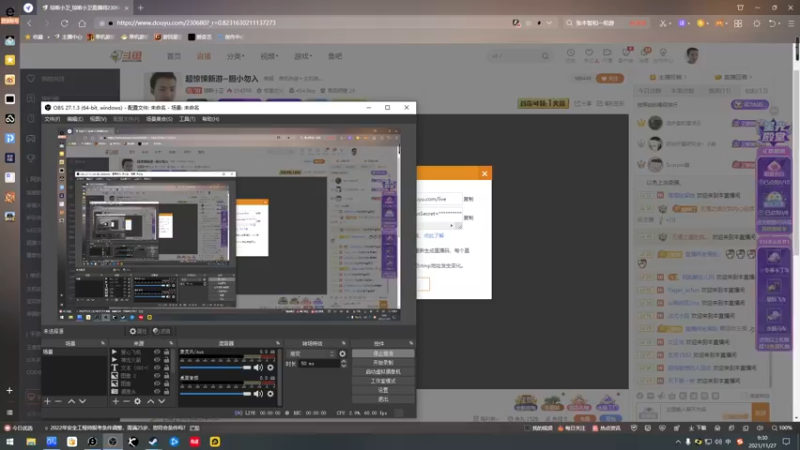Screen dimensions: 800x450
Task: Toggle lock on 文本 (GDI+) source
Action: tap(166, 367)
